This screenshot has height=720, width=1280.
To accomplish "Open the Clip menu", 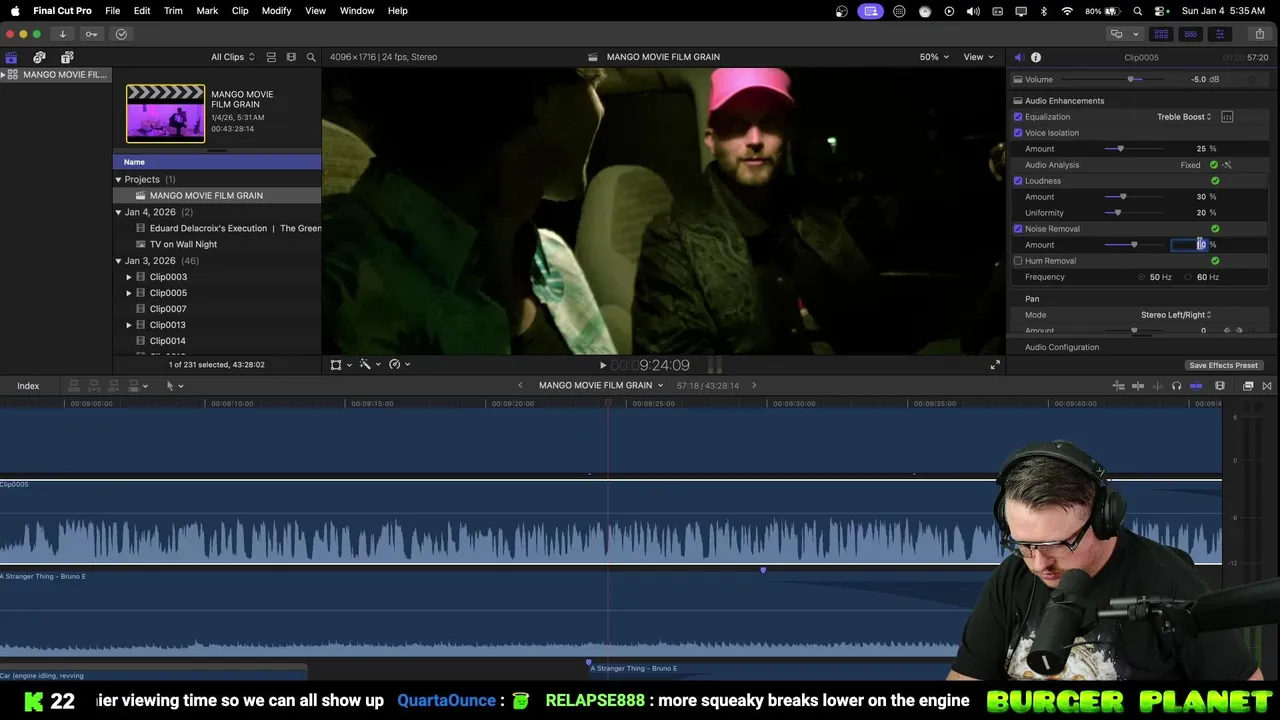I will pyautogui.click(x=240, y=11).
